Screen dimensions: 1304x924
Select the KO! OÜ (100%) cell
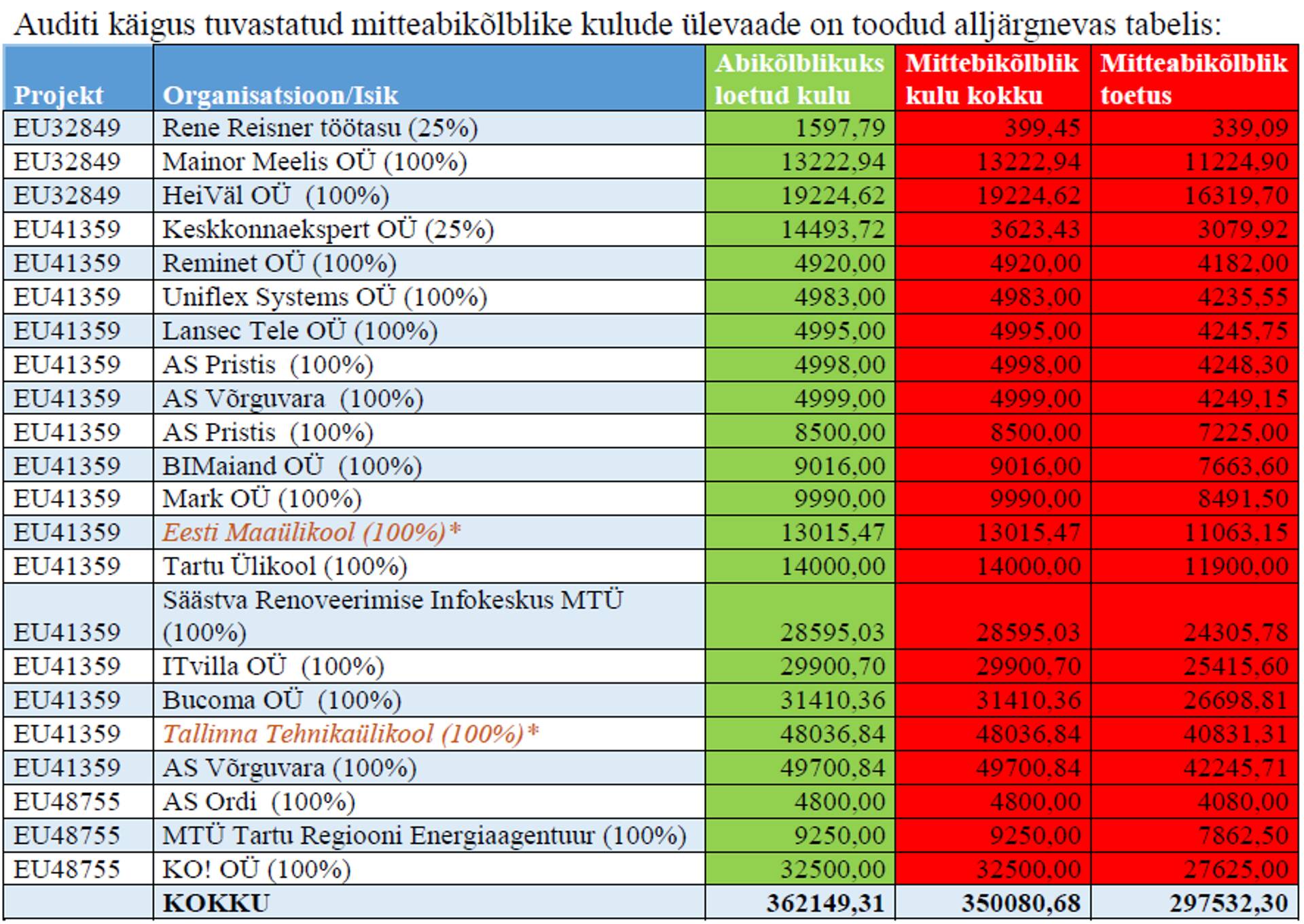(x=256, y=869)
